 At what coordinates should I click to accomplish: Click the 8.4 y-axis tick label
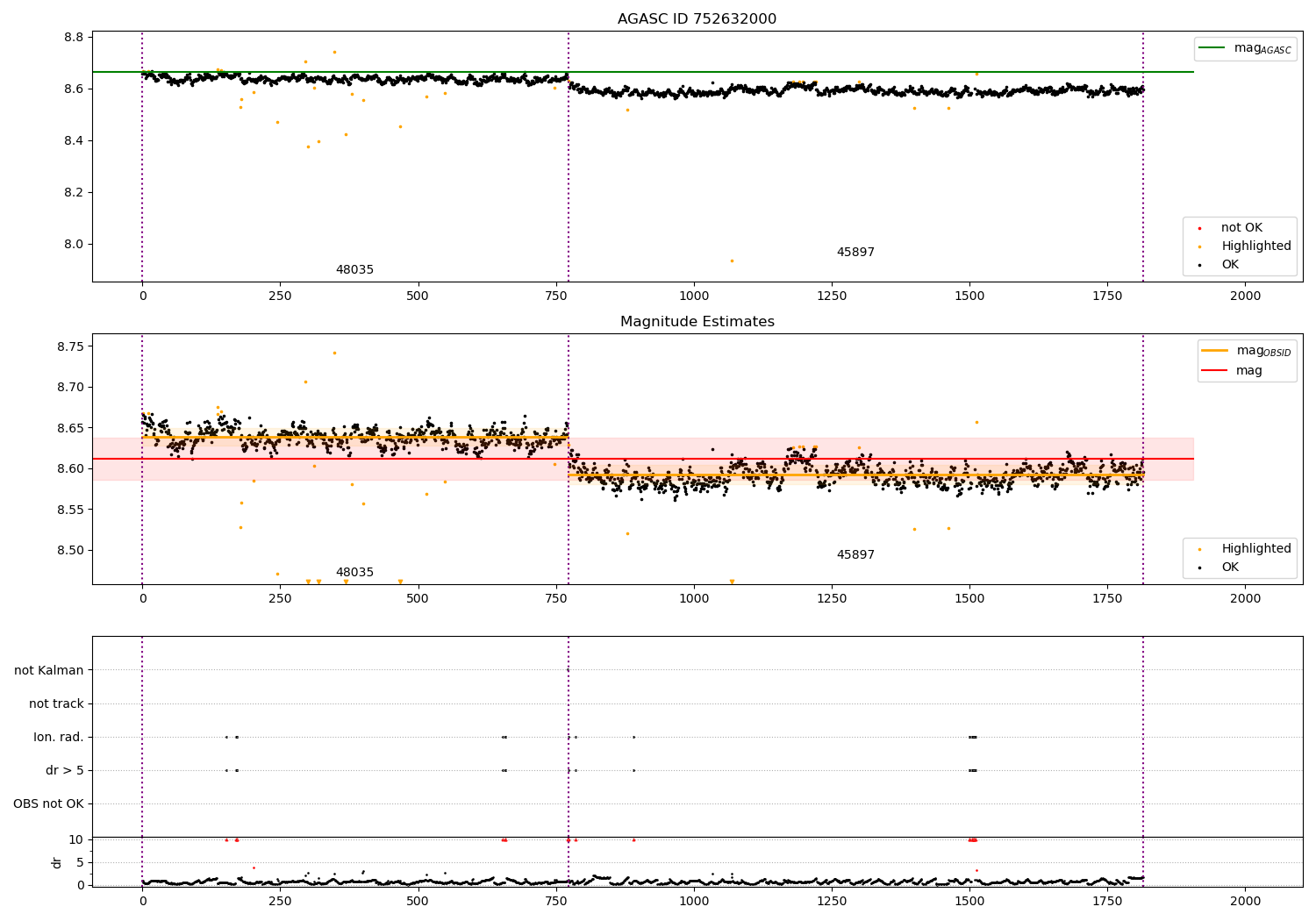74,141
